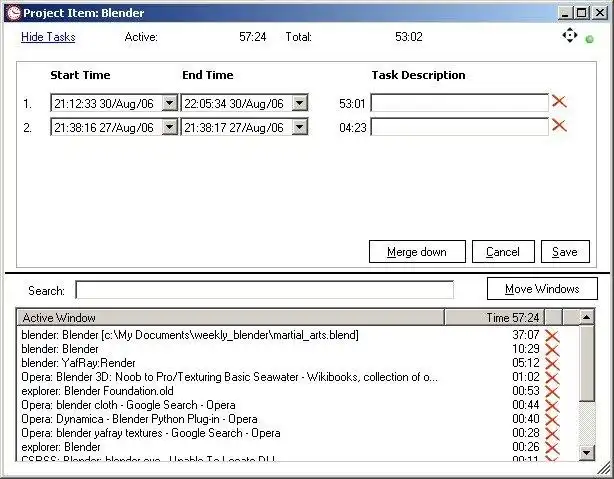The width and height of the screenshot is (614, 479).
Task: Click the Cancel button
Action: click(x=503, y=251)
